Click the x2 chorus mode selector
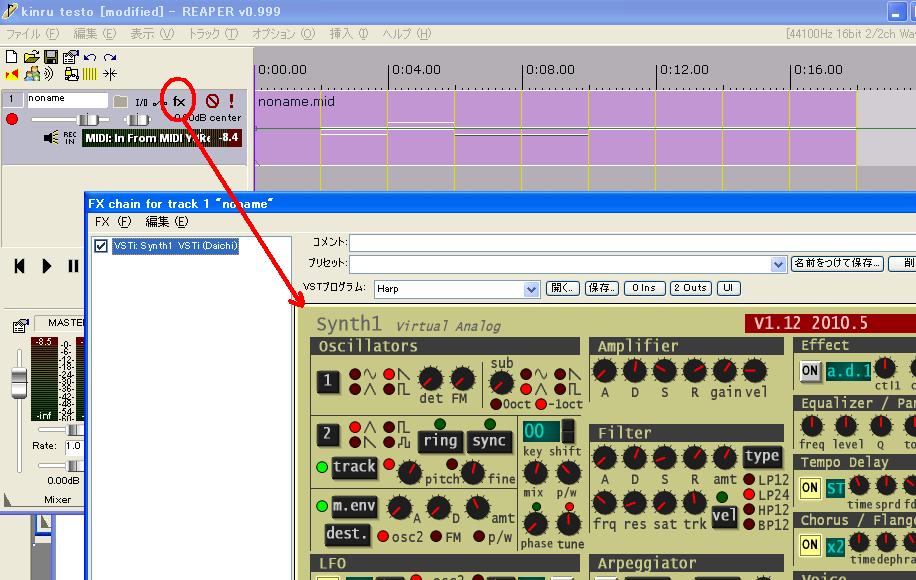Screen dimensions: 916x580 pos(835,547)
